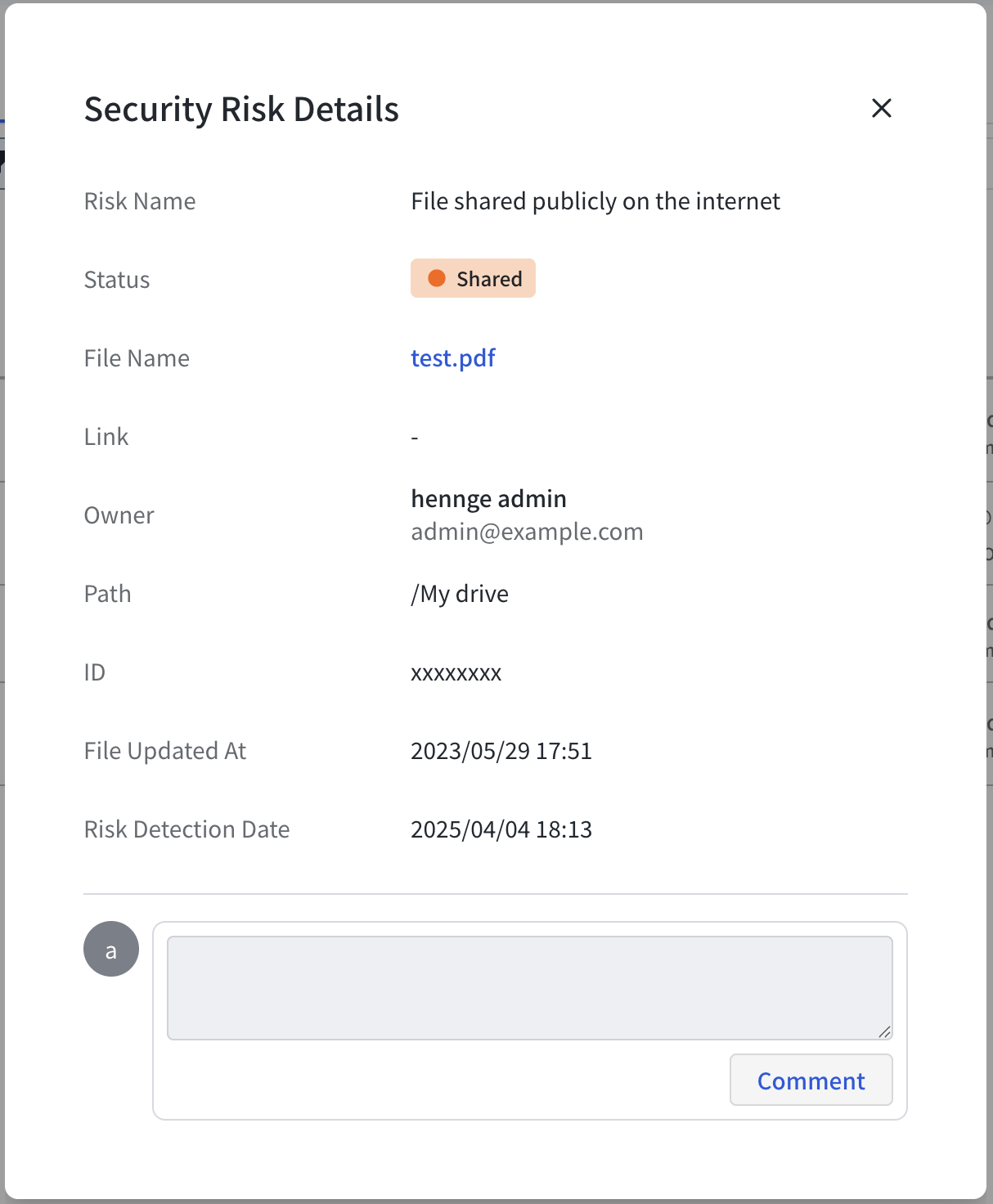Image resolution: width=993 pixels, height=1204 pixels.
Task: Click the user avatar labeled a
Action: (111, 949)
